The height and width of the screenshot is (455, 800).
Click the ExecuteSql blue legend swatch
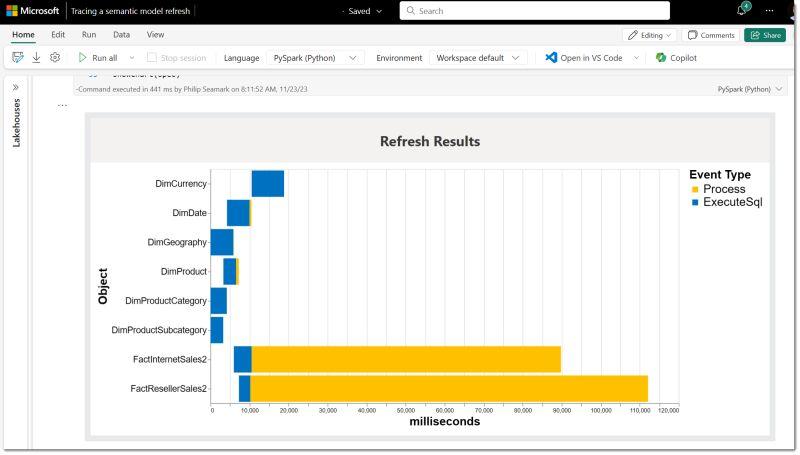pyautogui.click(x=697, y=204)
